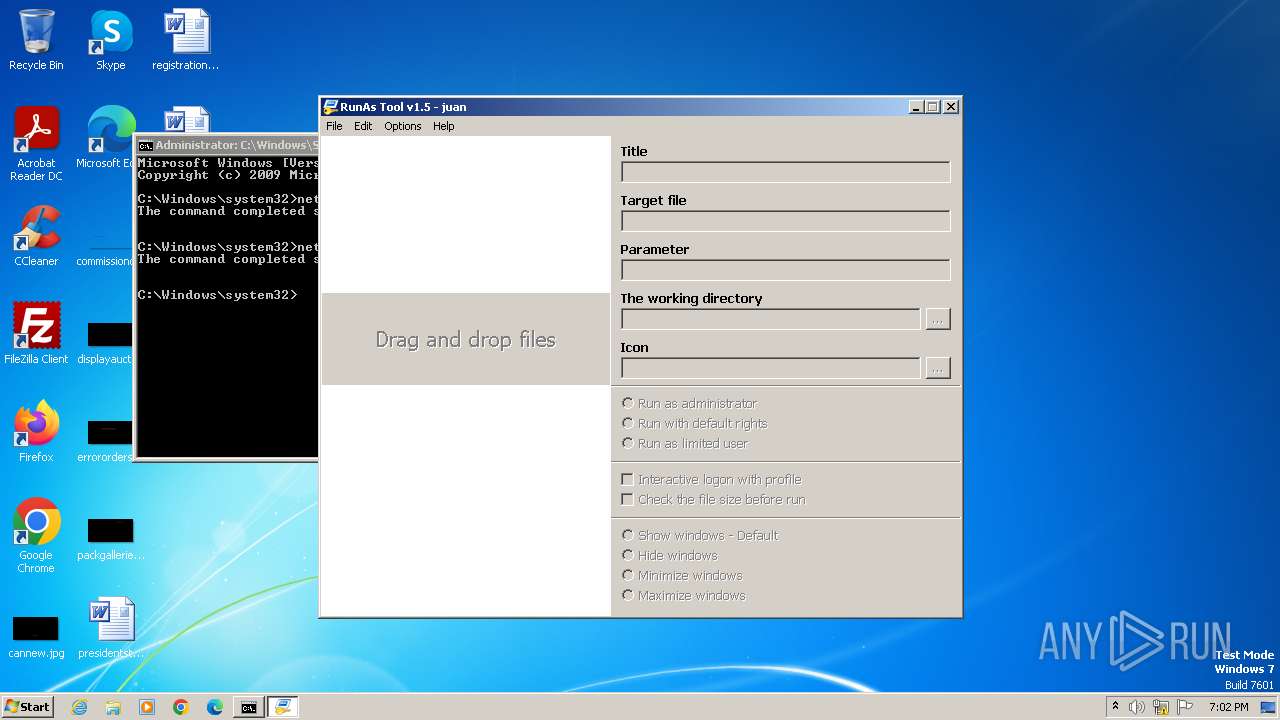Launch FileZilla Client shortcut
The width and height of the screenshot is (1280, 720).
36,333
